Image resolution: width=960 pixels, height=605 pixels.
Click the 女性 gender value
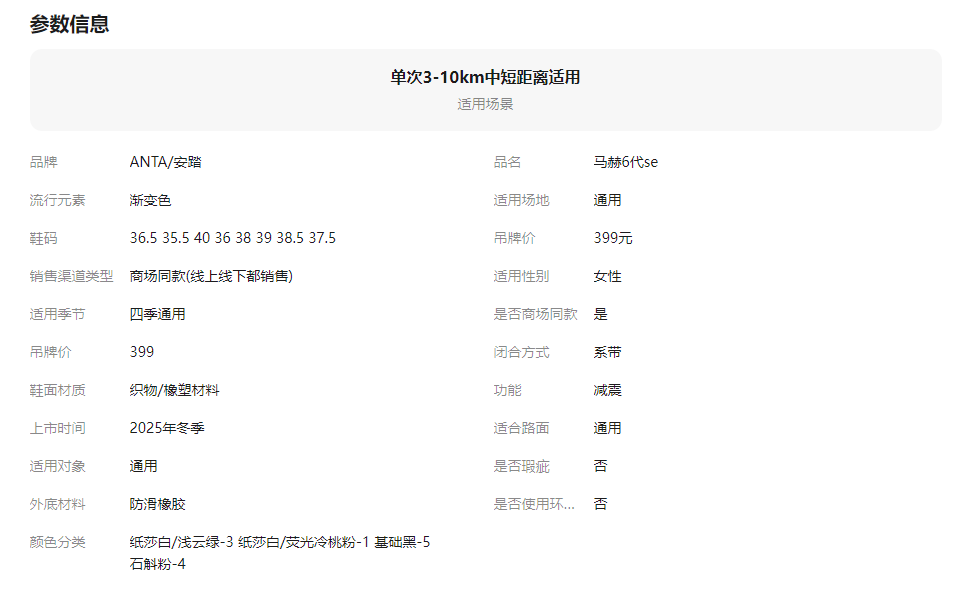(607, 276)
